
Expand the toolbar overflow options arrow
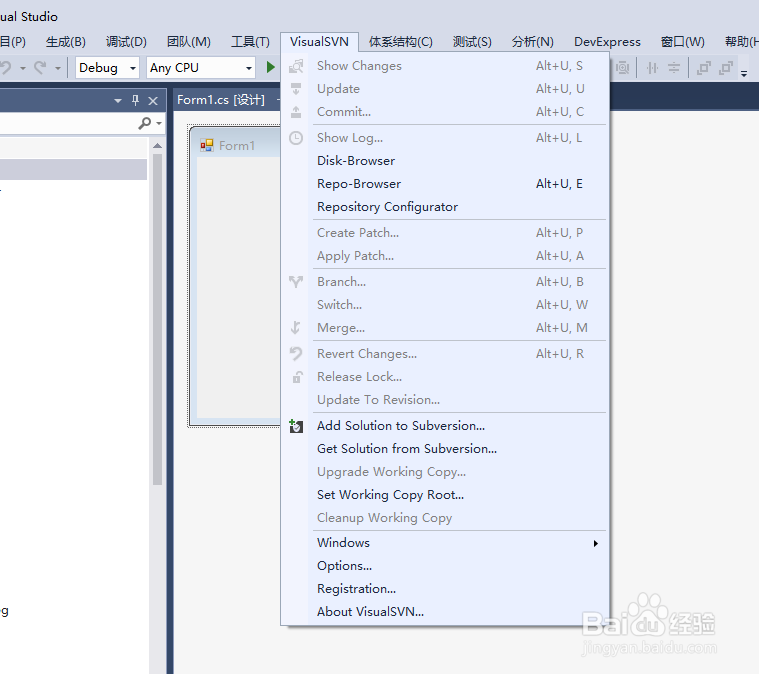[x=744, y=74]
